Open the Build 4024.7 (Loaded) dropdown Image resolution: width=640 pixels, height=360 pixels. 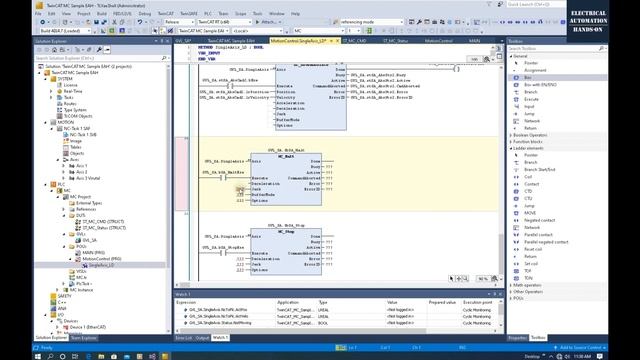[x=64, y=31]
